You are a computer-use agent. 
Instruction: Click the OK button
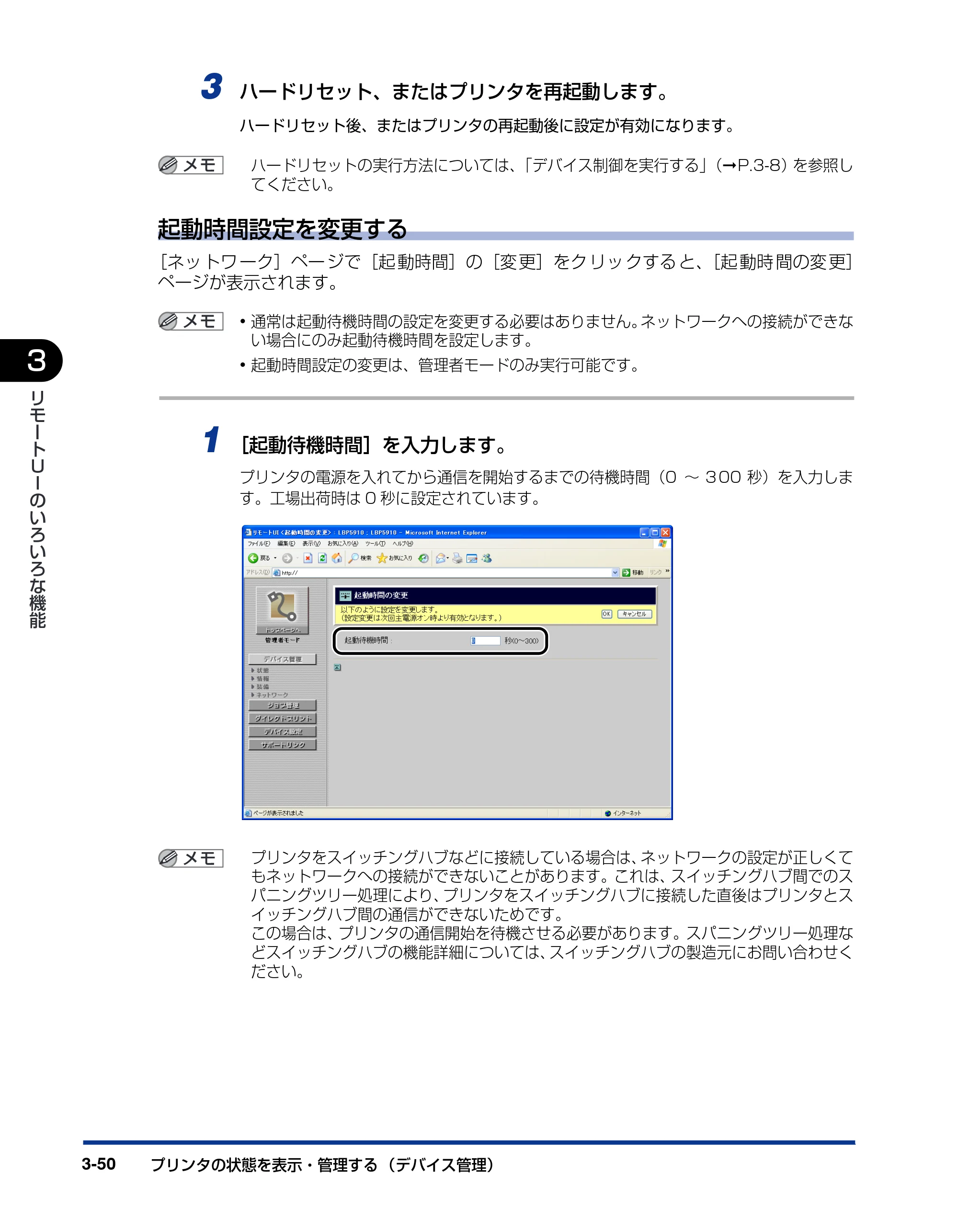click(x=606, y=614)
